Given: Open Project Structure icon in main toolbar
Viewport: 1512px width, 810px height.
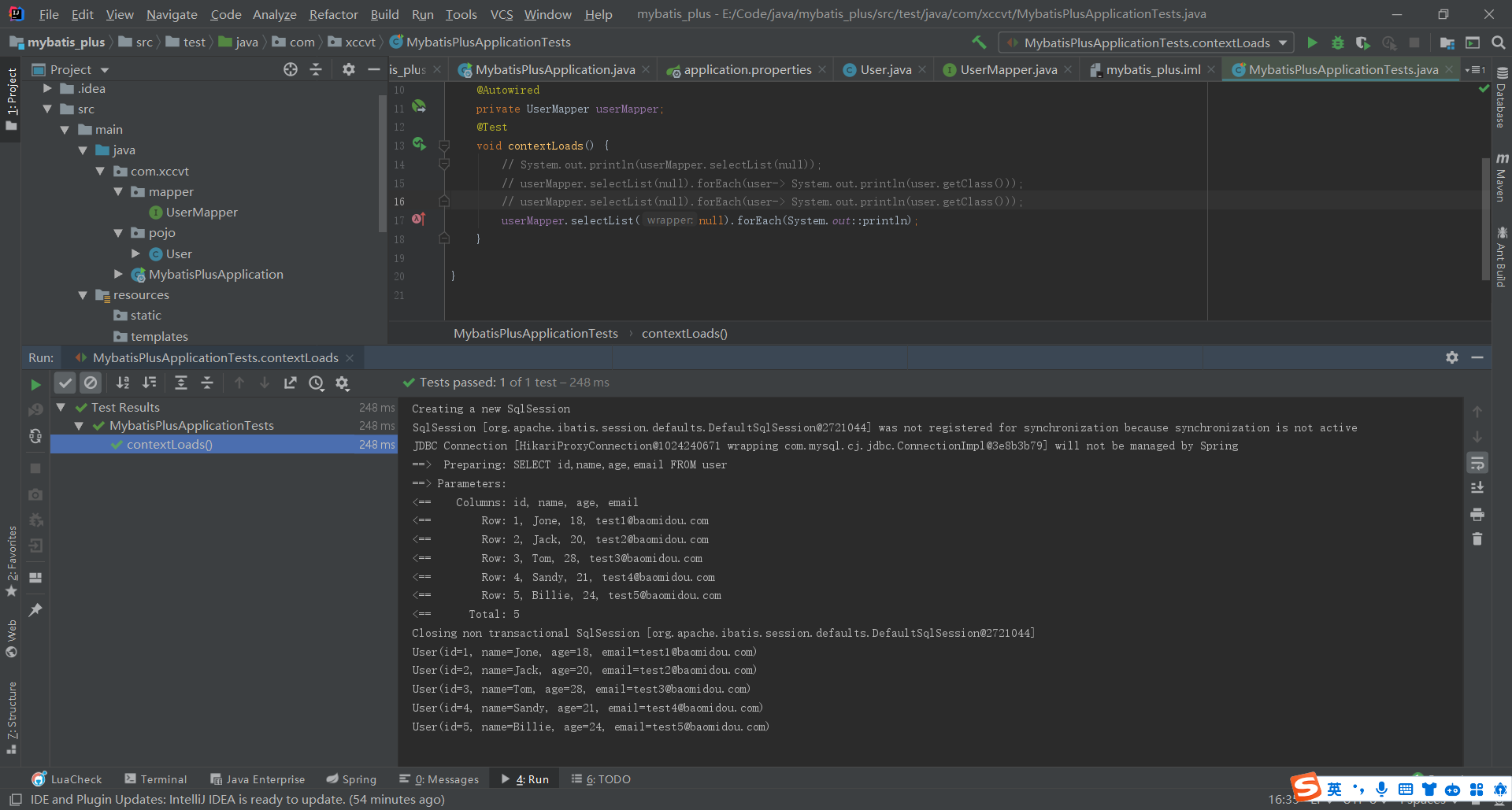Looking at the screenshot, I should [1447, 43].
